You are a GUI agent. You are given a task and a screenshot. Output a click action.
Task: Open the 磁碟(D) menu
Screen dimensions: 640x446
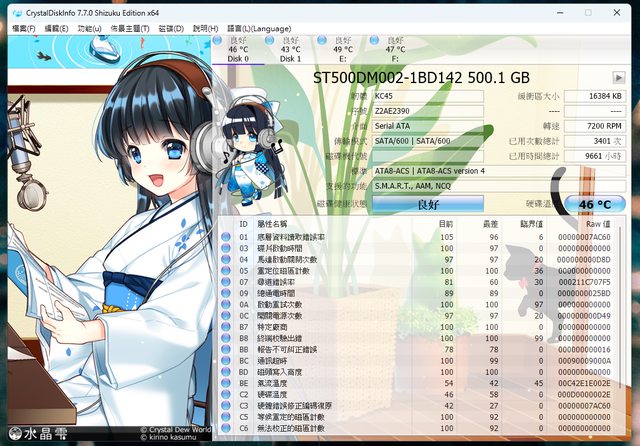pyautogui.click(x=172, y=29)
